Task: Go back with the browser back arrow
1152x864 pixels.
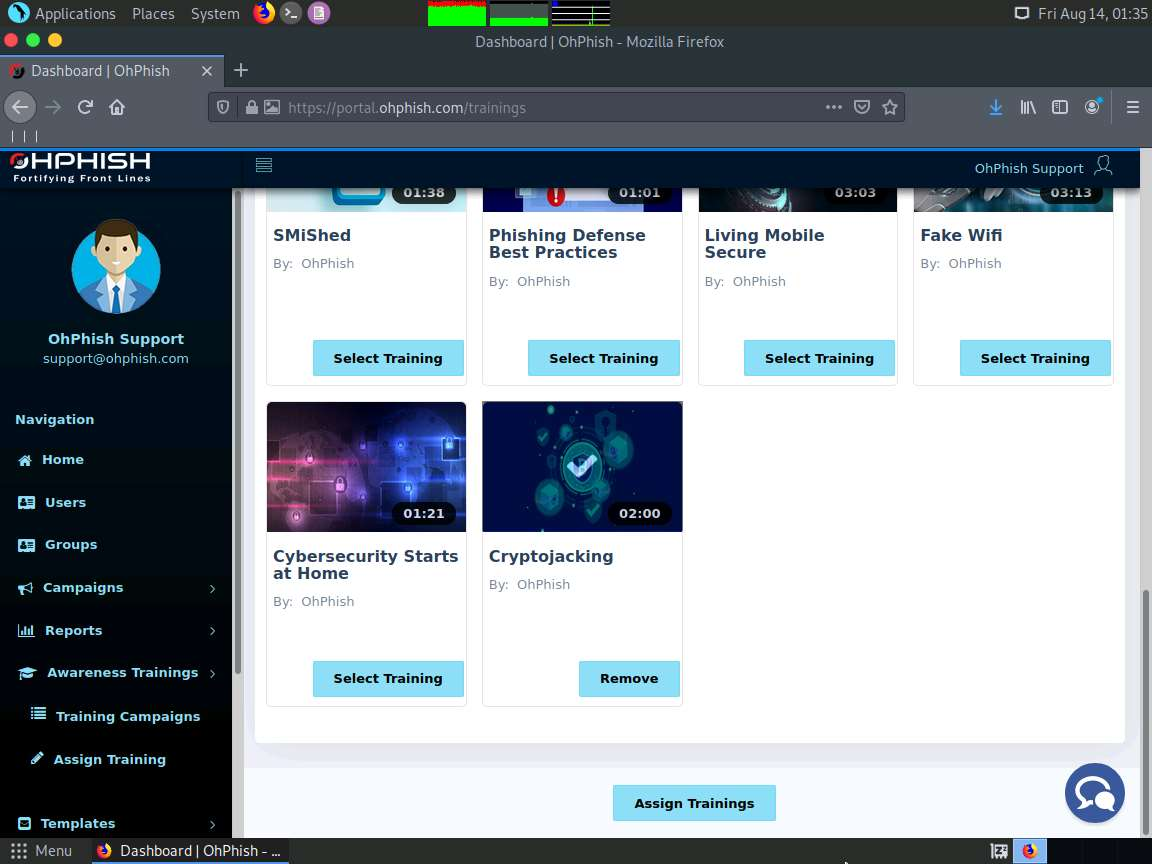Action: (x=20, y=107)
